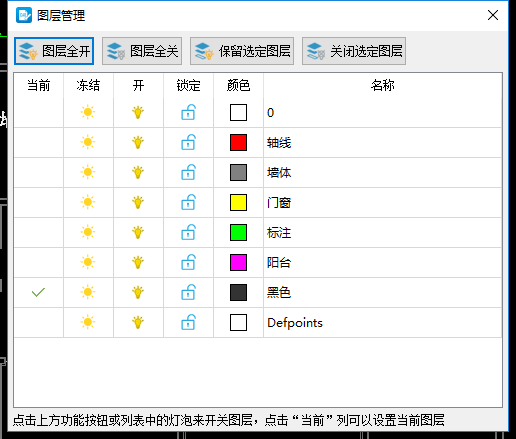The height and width of the screenshot is (439, 516).
Task: Open the magenta color swatch of 阳台
Action: tap(238, 262)
